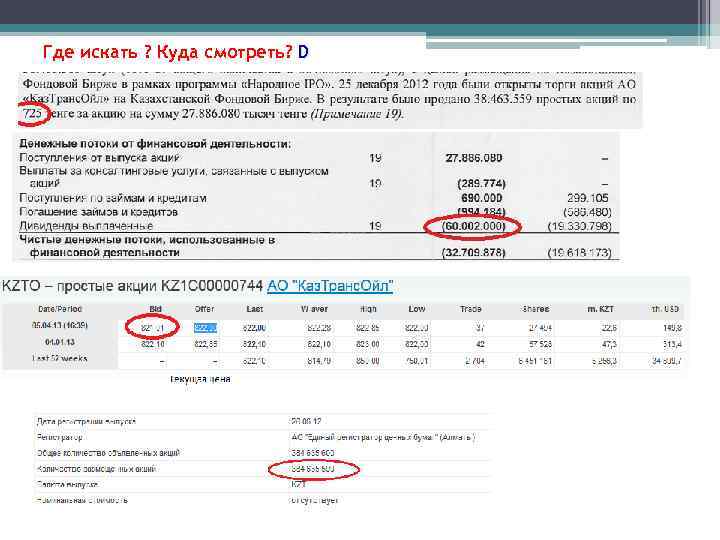The height and width of the screenshot is (540, 720).
Task: Select the "Погашение займов и кредитов" row label
Action: 98,212
